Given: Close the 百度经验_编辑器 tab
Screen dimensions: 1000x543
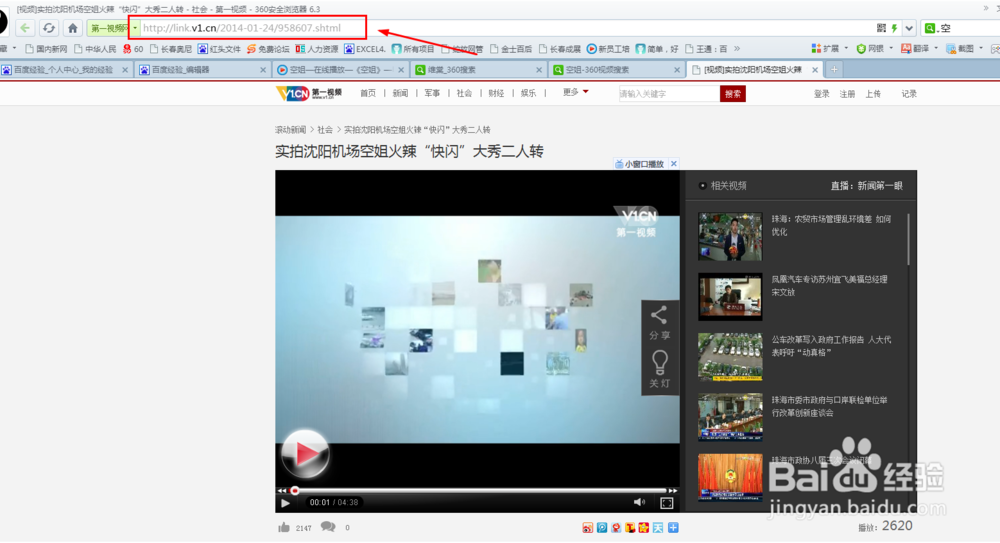Looking at the screenshot, I should coord(263,70).
